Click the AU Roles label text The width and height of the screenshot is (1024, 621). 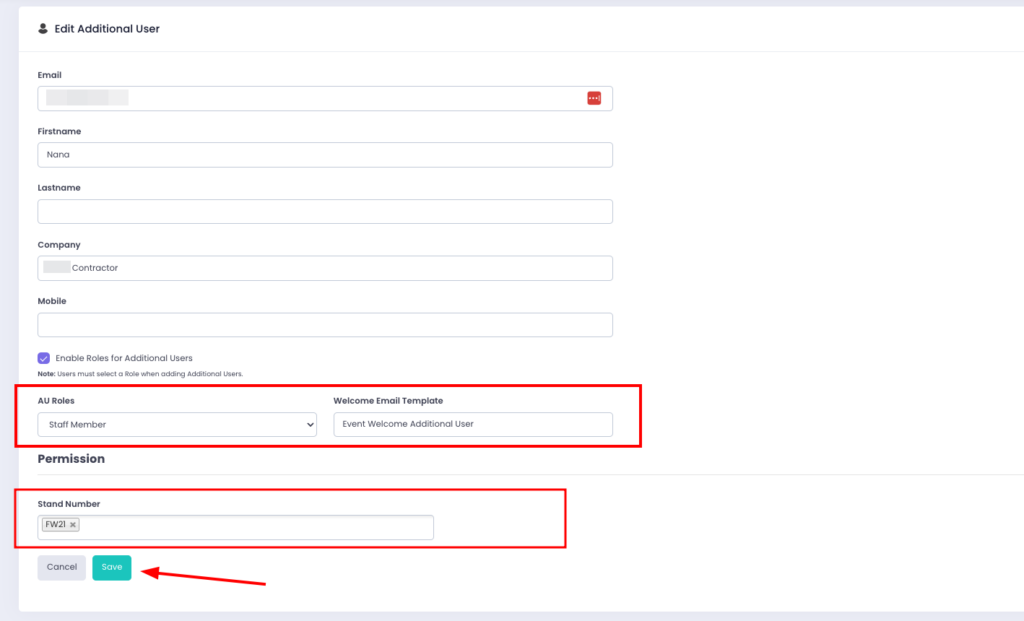[x=56, y=401]
